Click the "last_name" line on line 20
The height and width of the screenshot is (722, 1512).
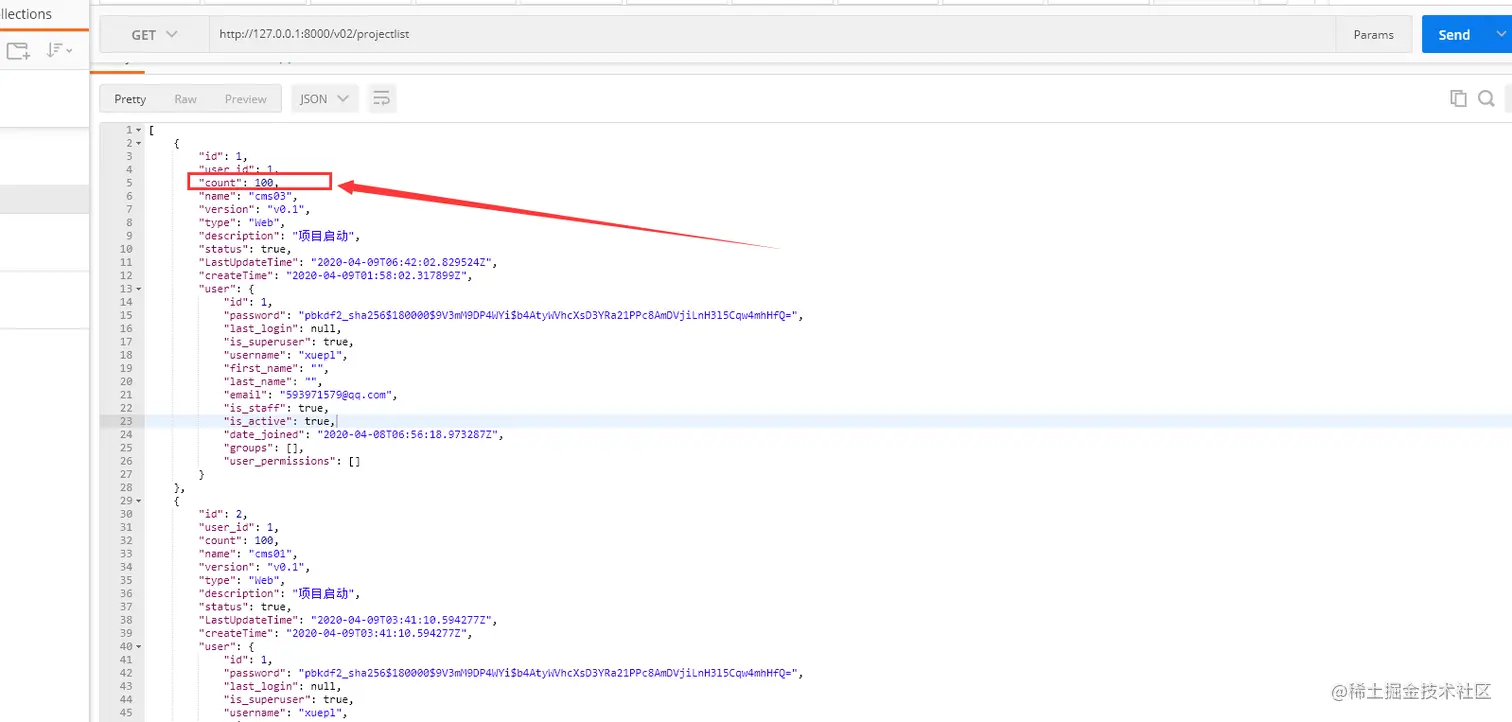272,381
